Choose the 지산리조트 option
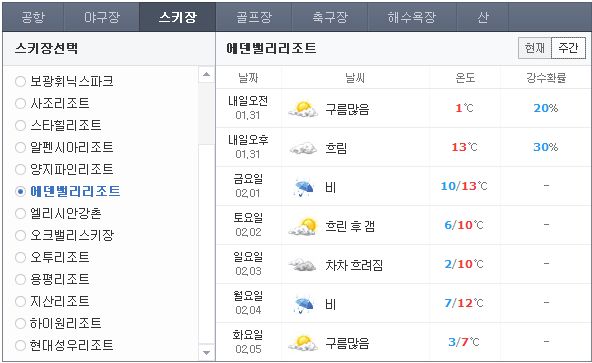The width and height of the screenshot is (592, 363). tap(20, 301)
